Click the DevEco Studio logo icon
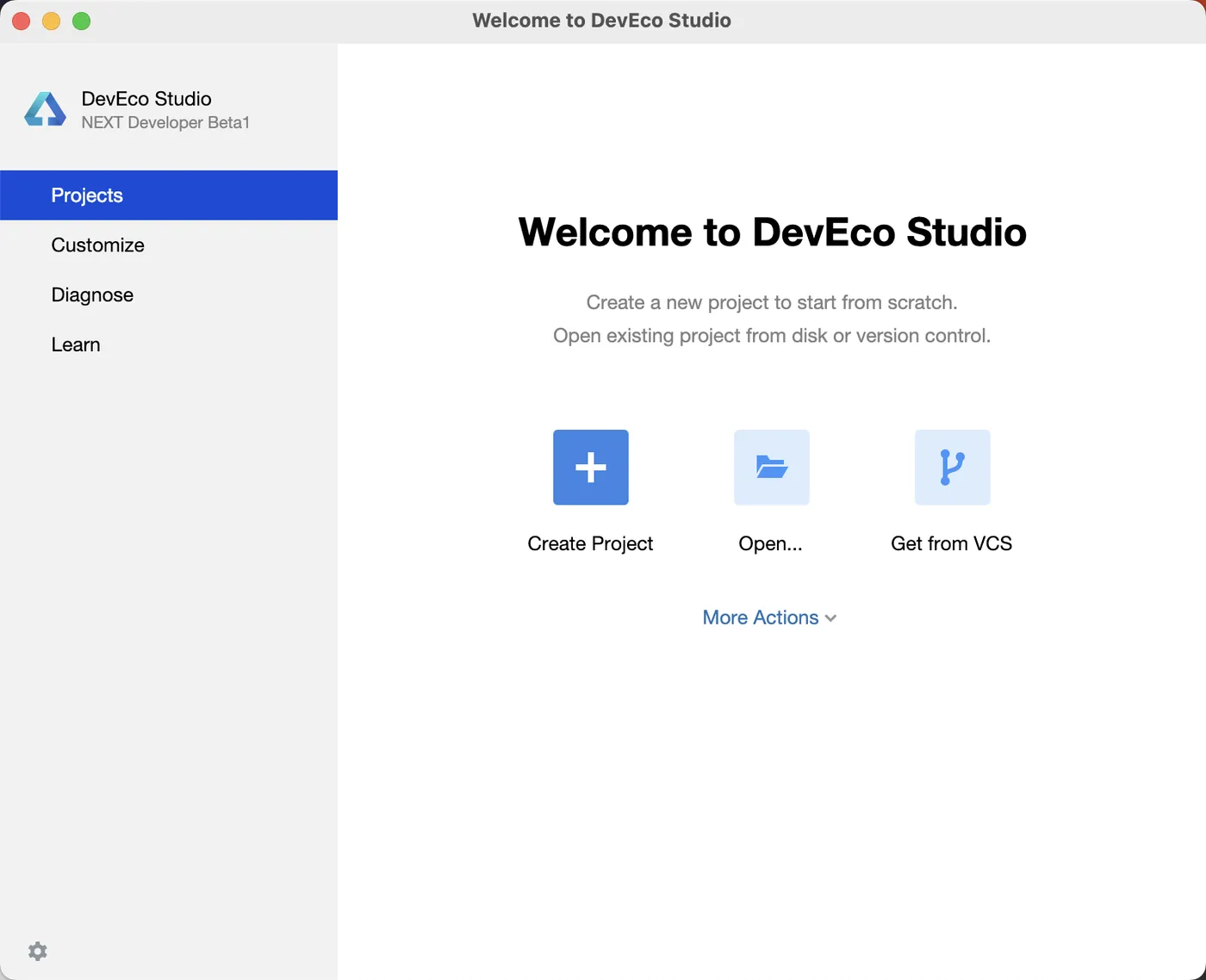 click(46, 109)
